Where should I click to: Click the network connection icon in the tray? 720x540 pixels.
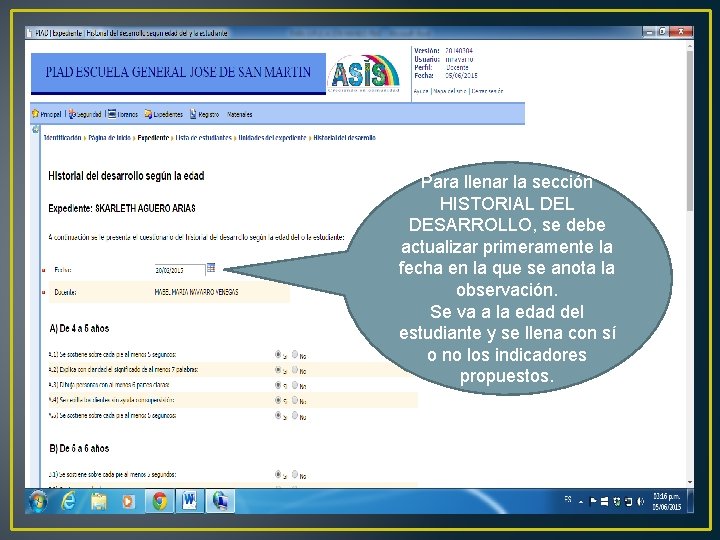click(629, 502)
